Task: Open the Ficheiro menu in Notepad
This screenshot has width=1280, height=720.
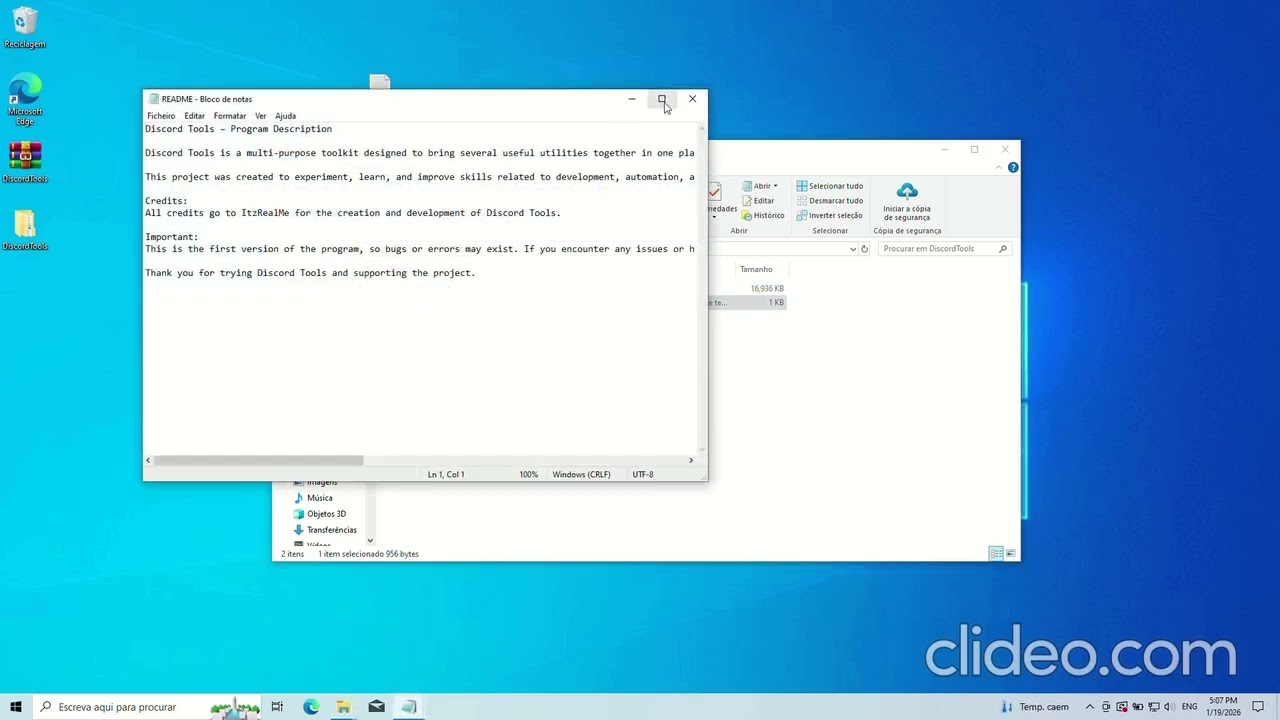Action: coord(161,116)
